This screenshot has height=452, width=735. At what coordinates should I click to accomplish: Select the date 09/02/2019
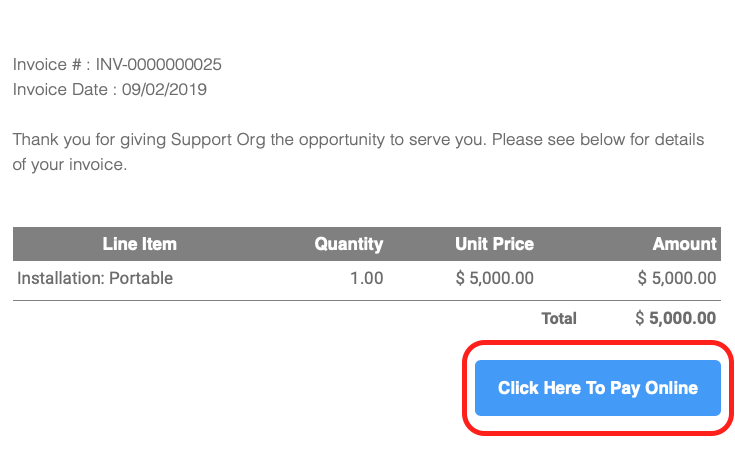click(x=164, y=89)
